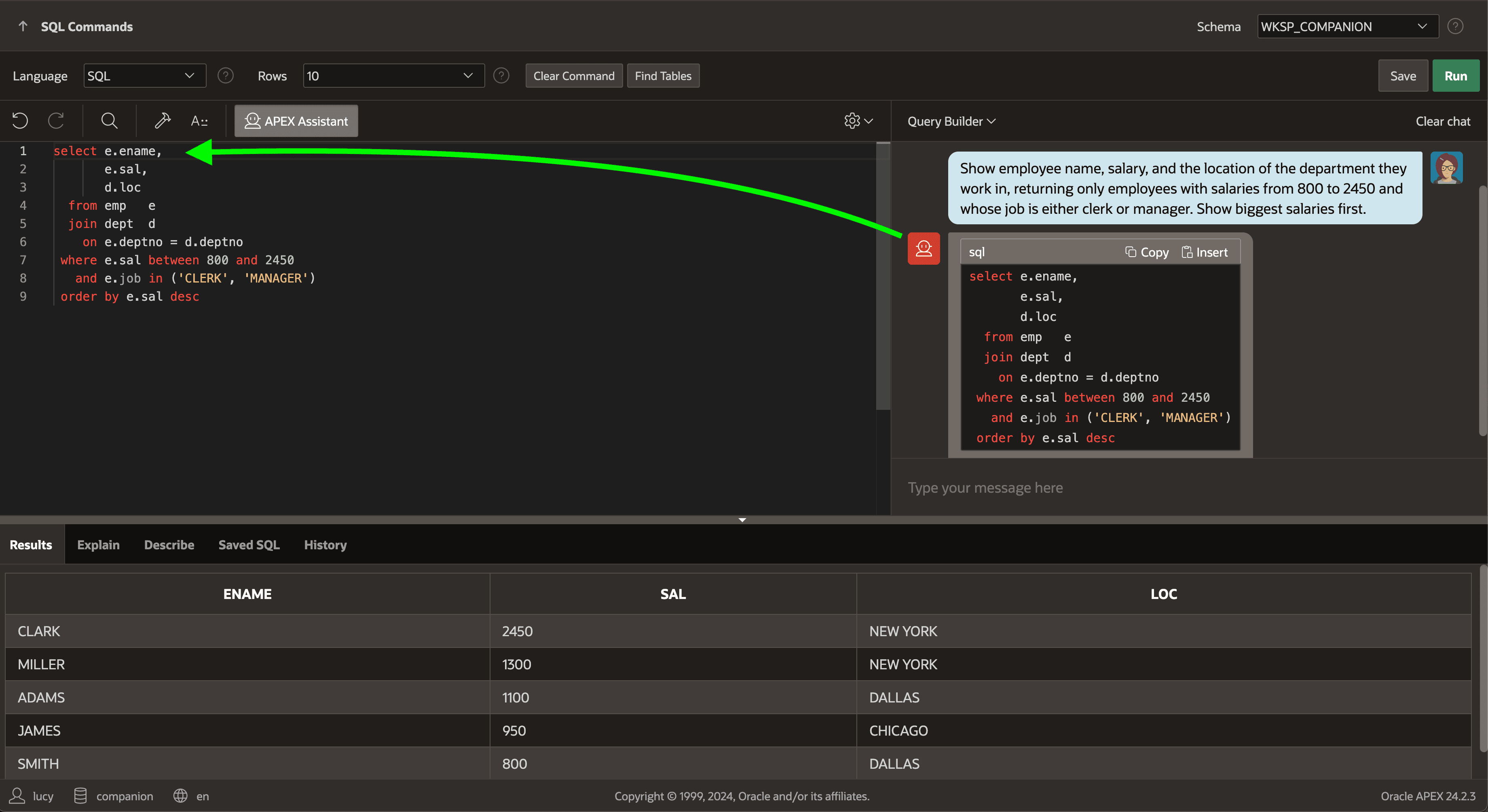1488x812 pixels.
Task: Click help icon next to Language
Action: tap(225, 76)
